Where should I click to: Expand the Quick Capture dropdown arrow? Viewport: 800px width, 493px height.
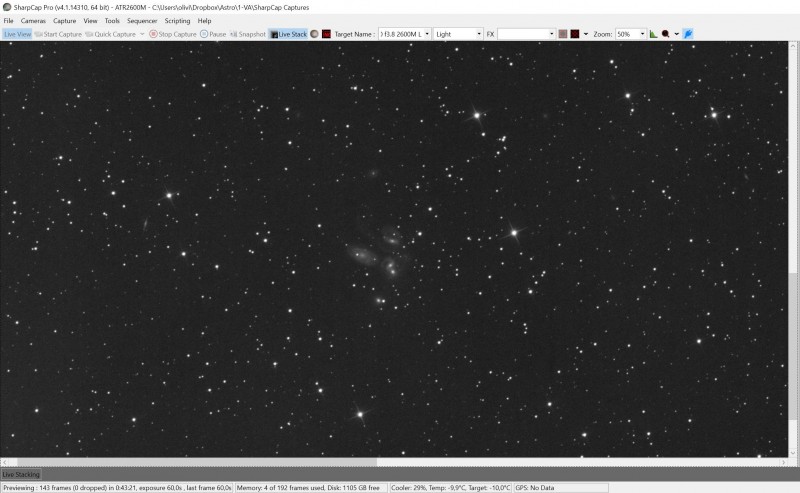click(x=142, y=34)
